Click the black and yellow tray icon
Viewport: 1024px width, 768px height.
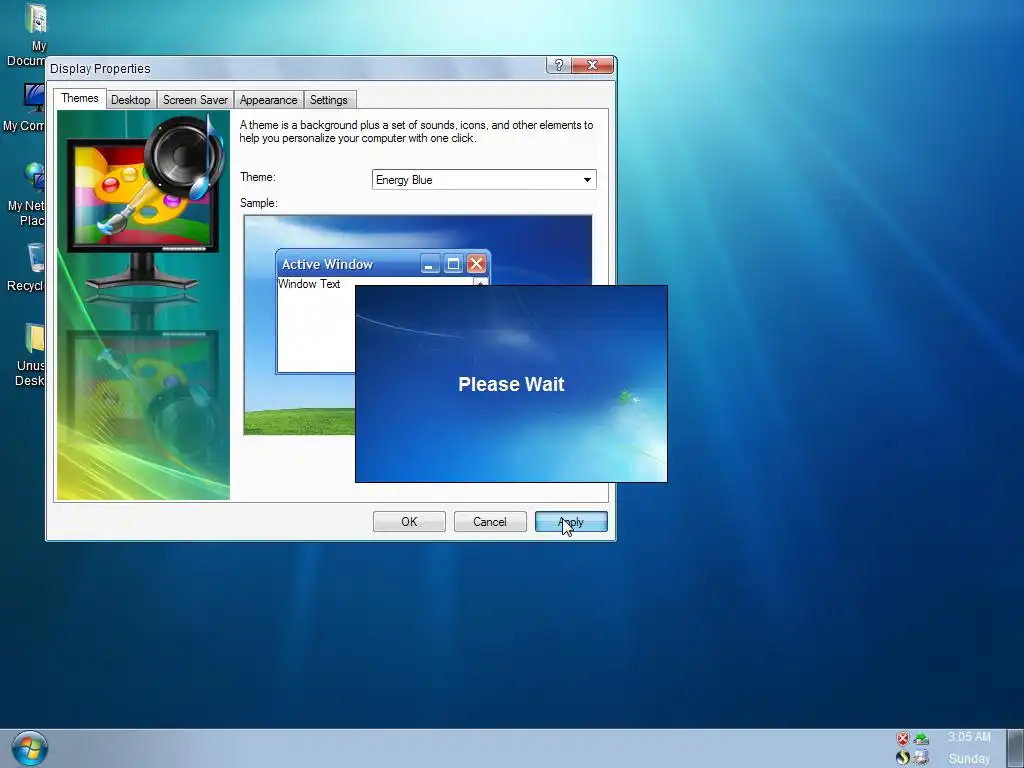(x=903, y=757)
